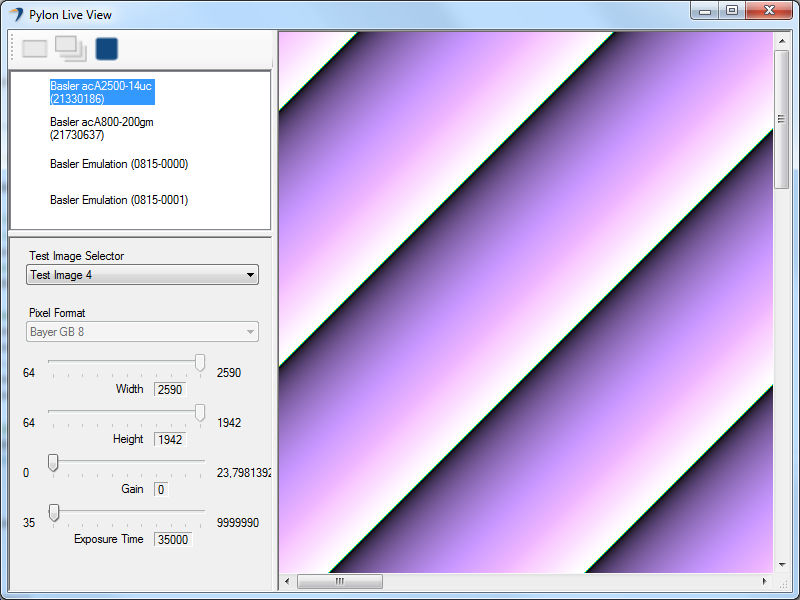Click the Height slider thumb
Screen dimensions: 800x600
click(x=200, y=413)
